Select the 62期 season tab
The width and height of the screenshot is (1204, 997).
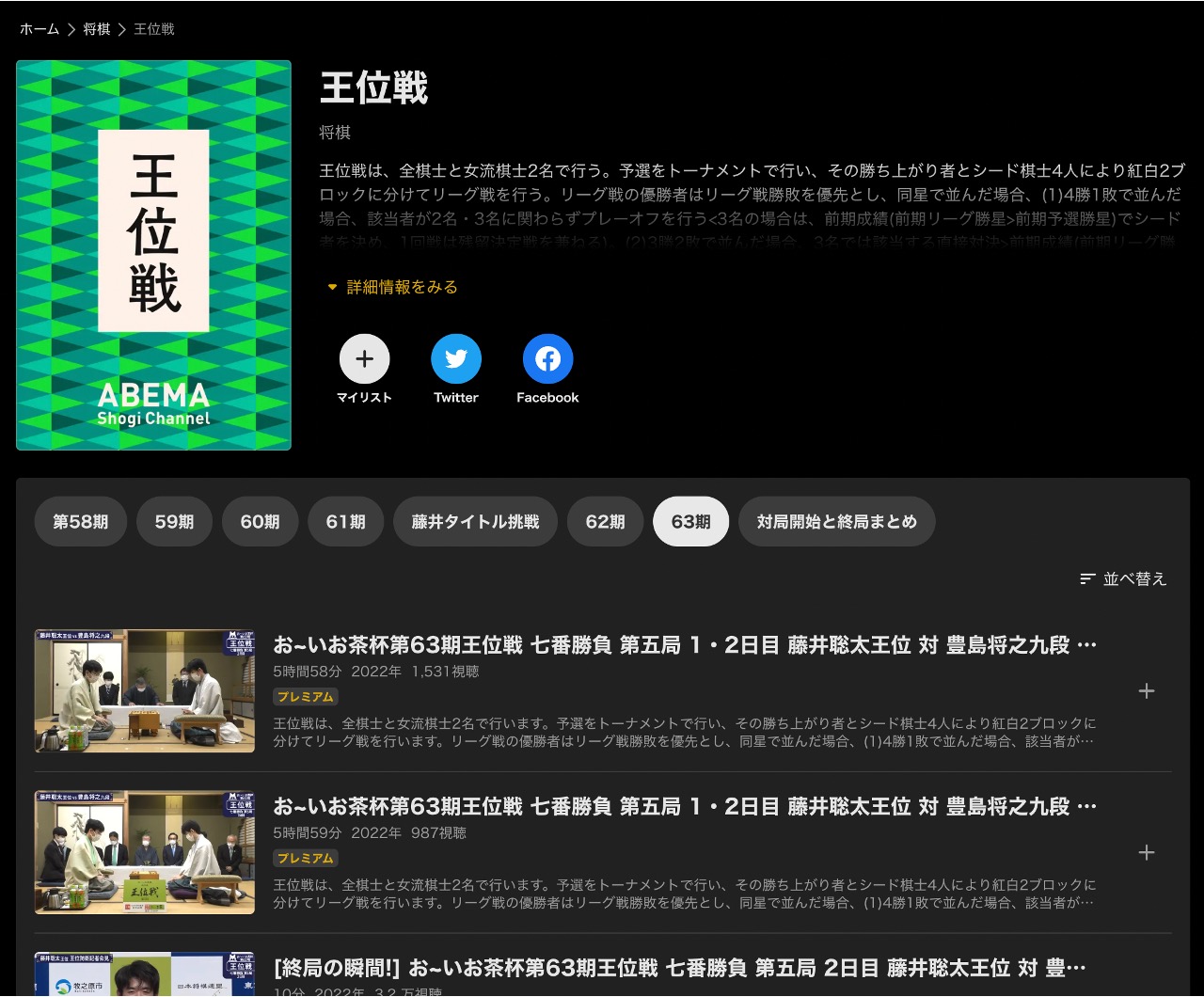tap(605, 521)
